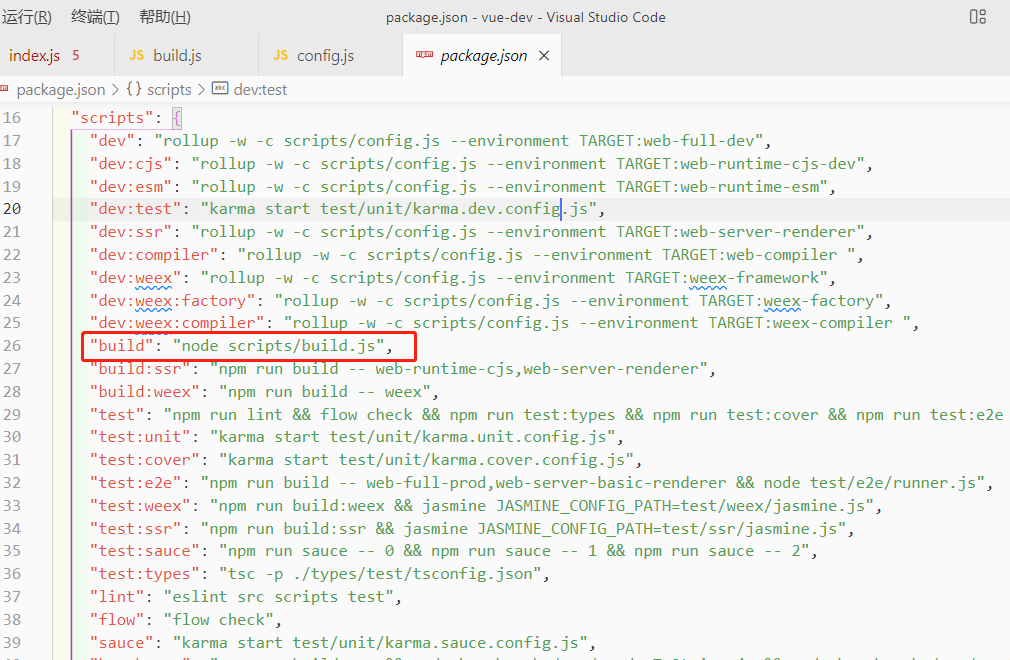Switch to the index.js tab
This screenshot has height=660, width=1010.
(35, 56)
